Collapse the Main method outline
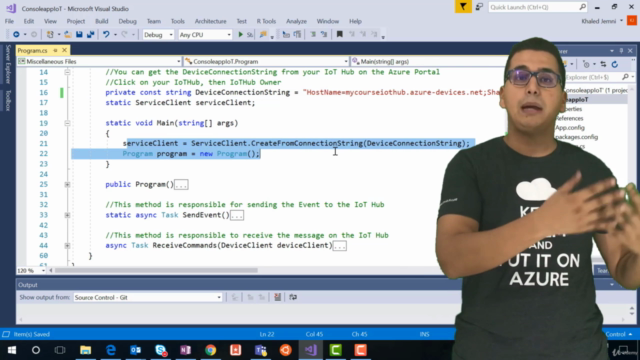640x360 pixels. pos(67,123)
